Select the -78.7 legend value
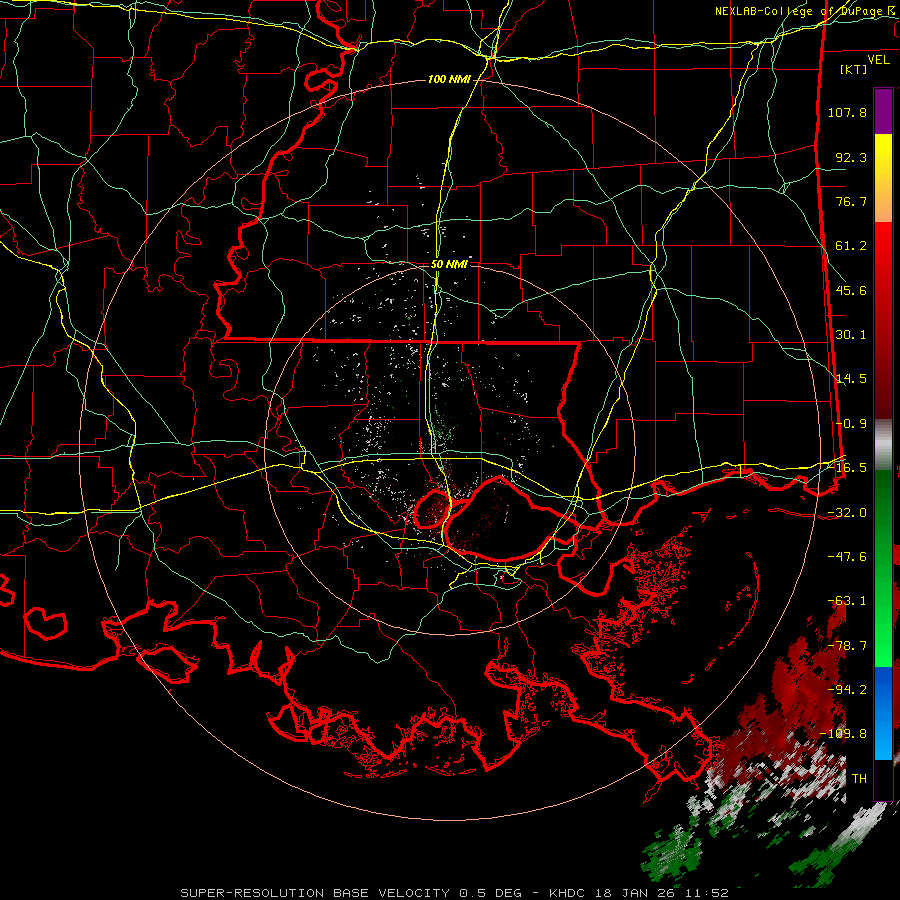Screen dimensions: 900x900 pyautogui.click(x=847, y=646)
